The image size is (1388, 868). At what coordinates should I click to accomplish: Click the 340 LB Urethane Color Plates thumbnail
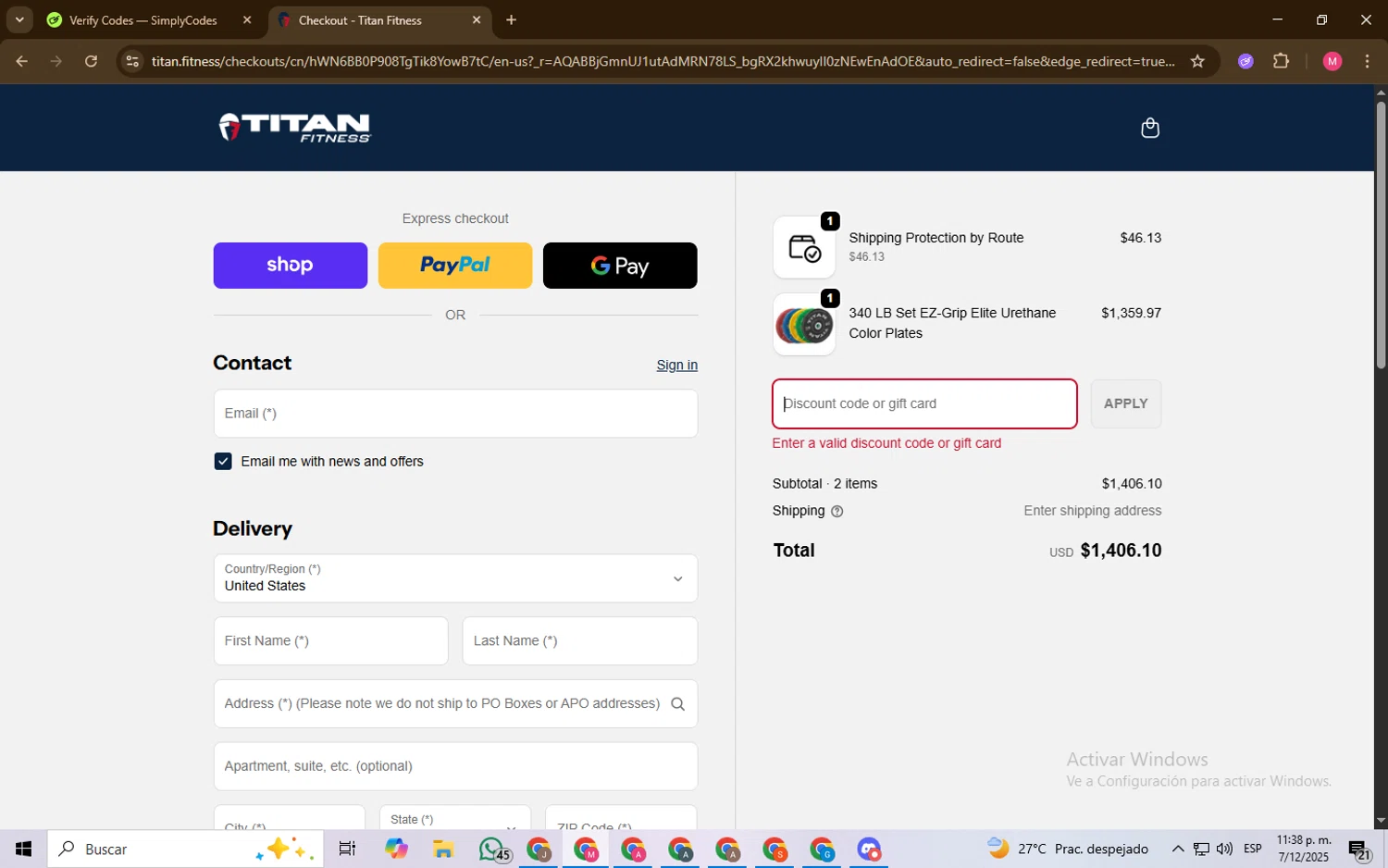pos(804,325)
